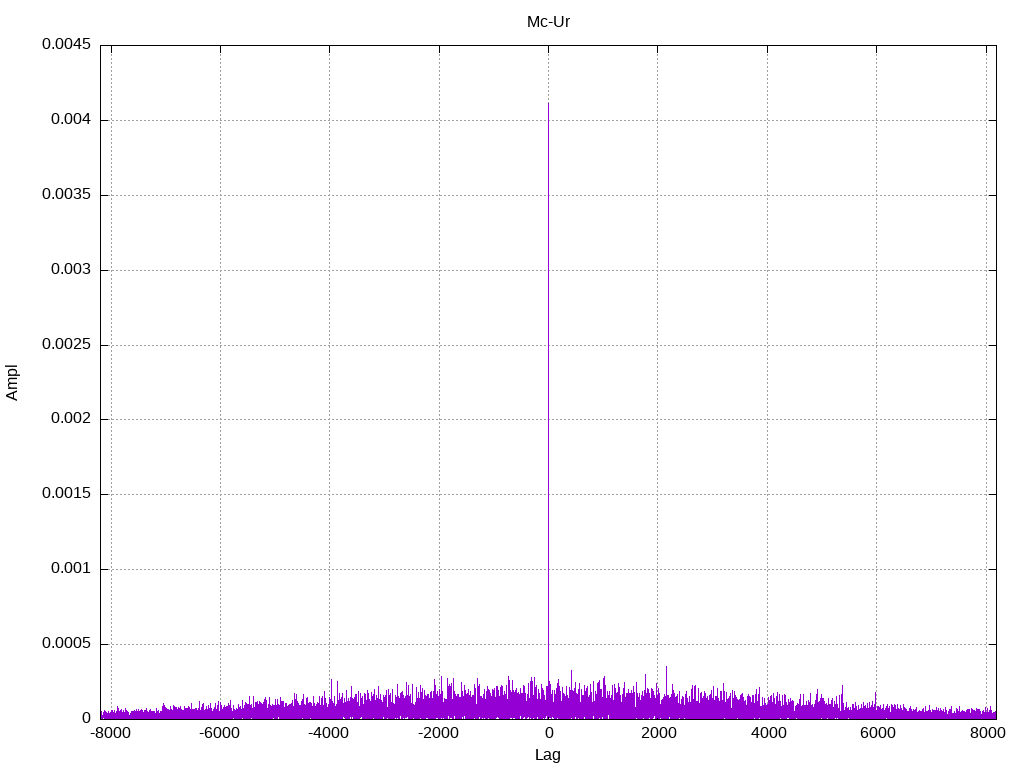Click the Ampl y-axis label
The image size is (1024, 768).
[12, 382]
